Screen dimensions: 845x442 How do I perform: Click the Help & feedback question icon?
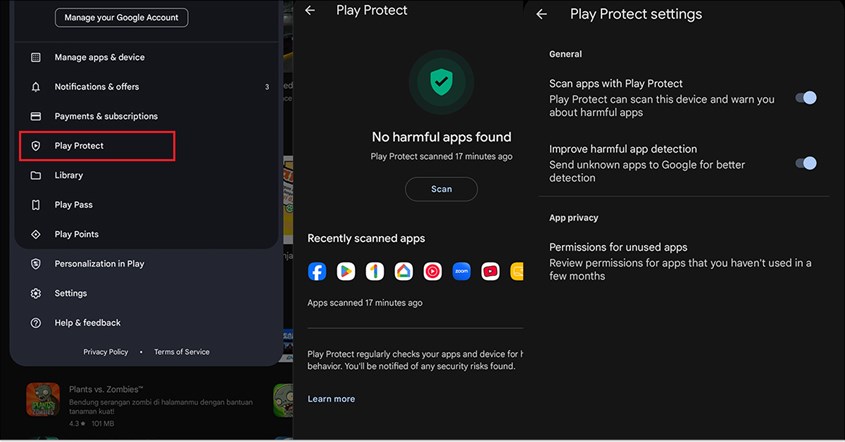[x=36, y=323]
